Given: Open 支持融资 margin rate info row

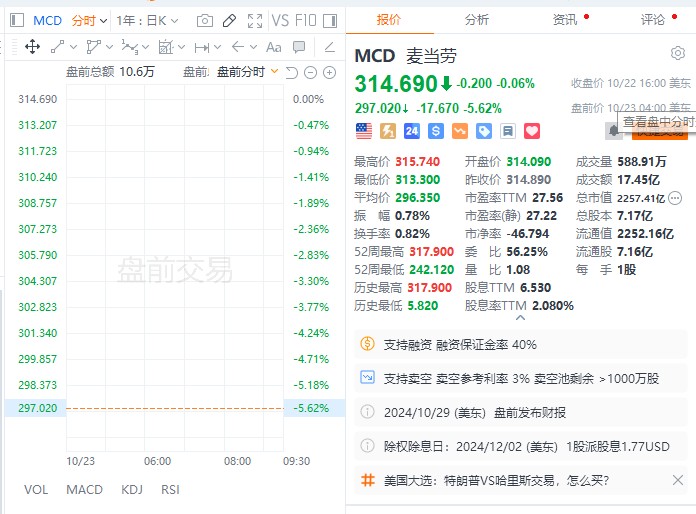Looking at the screenshot, I should coord(521,344).
